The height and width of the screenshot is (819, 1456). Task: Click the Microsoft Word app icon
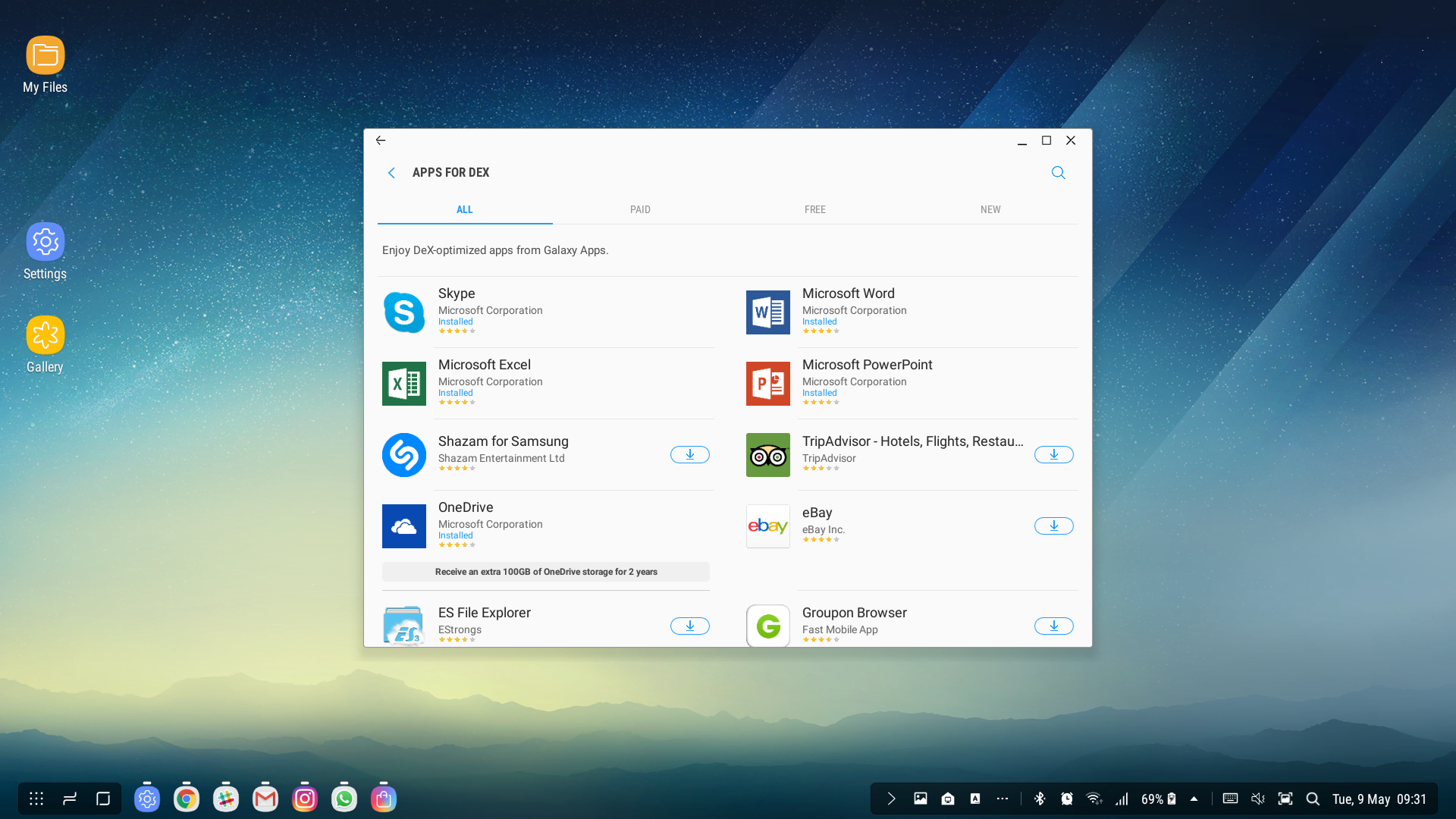(x=768, y=312)
